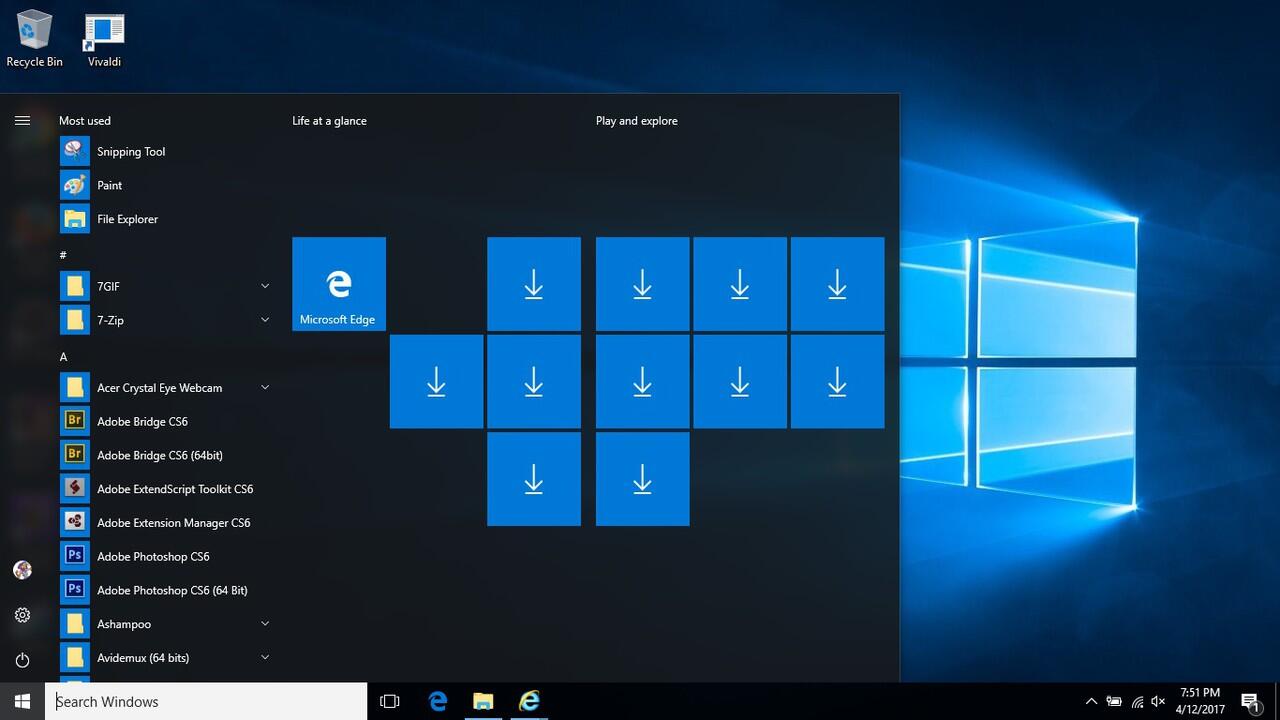Click bottom-row download tile in Life at a glance

tap(534, 479)
